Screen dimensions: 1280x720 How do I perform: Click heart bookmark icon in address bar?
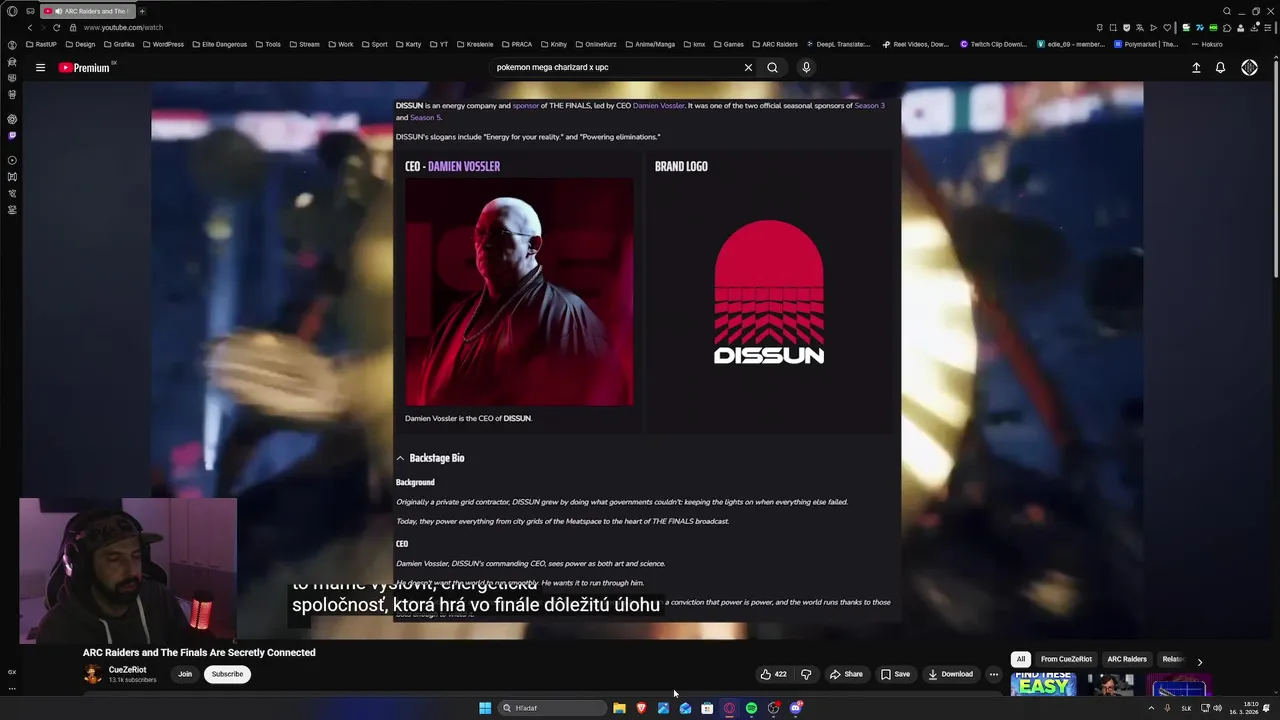click(x=1166, y=27)
